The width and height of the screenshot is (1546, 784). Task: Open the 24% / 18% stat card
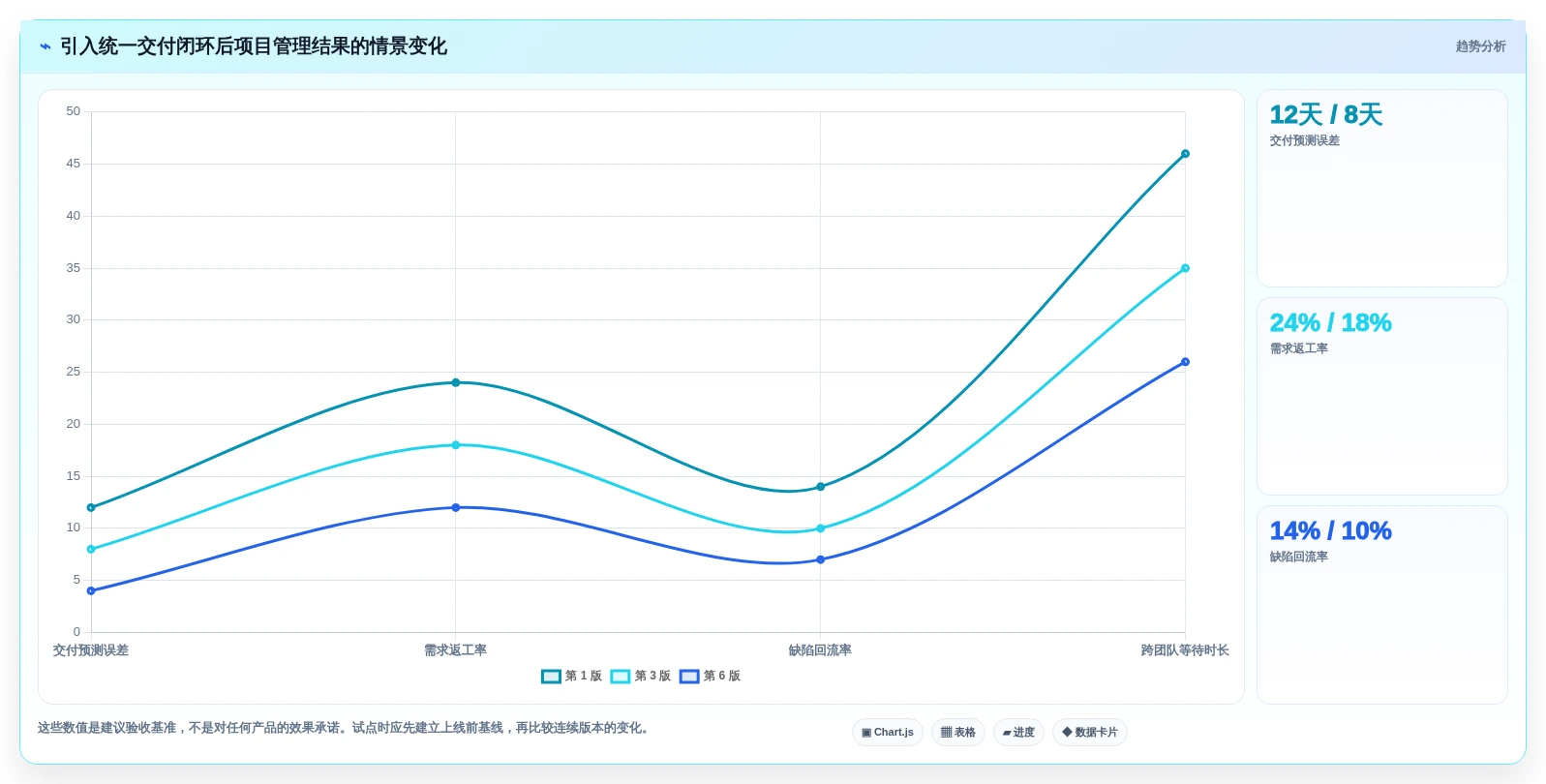pyautogui.click(x=1382, y=397)
